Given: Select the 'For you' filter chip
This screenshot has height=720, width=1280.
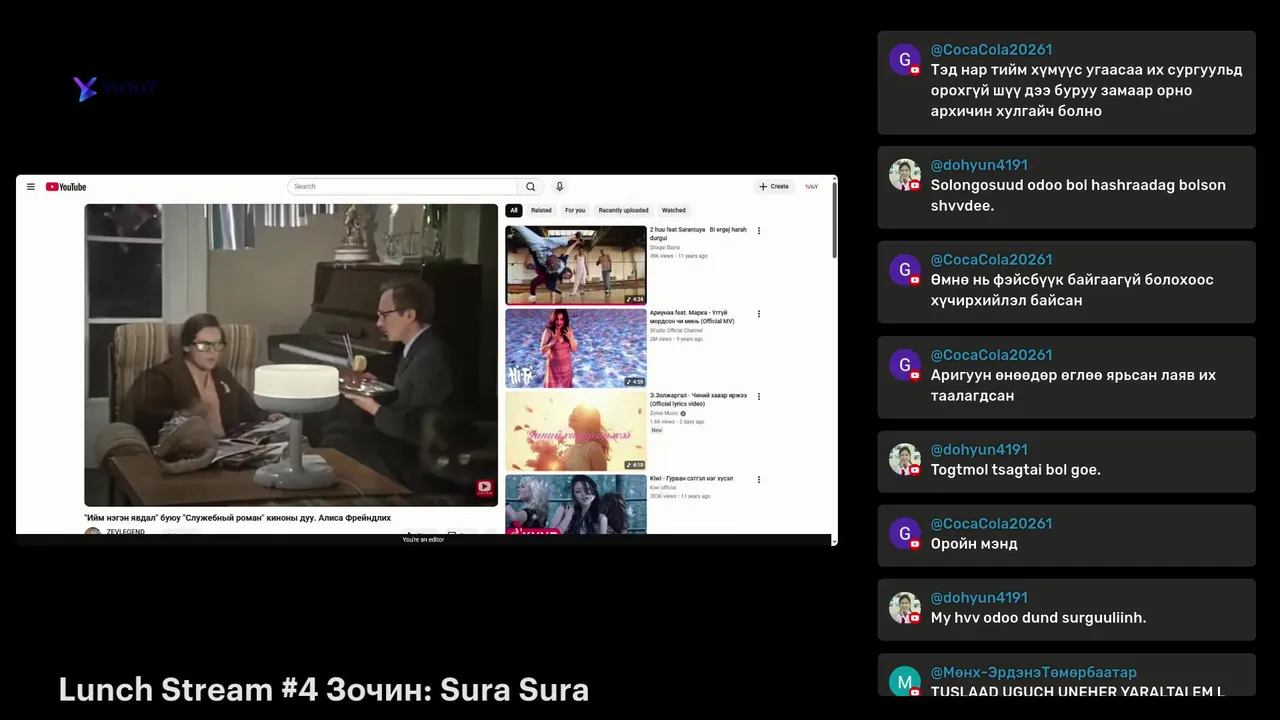Looking at the screenshot, I should 575,211.
